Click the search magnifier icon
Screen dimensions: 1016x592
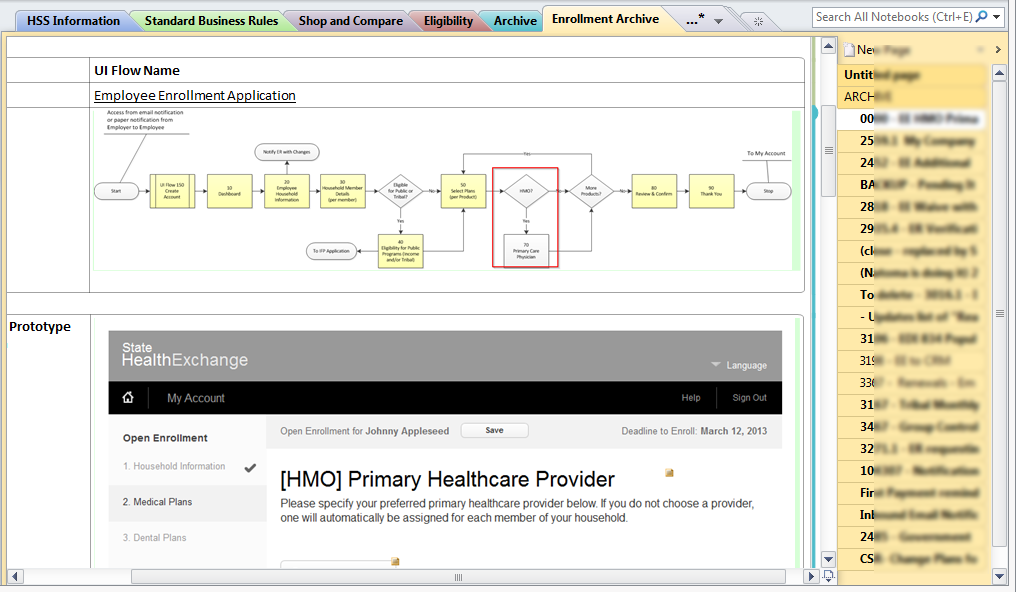point(982,17)
